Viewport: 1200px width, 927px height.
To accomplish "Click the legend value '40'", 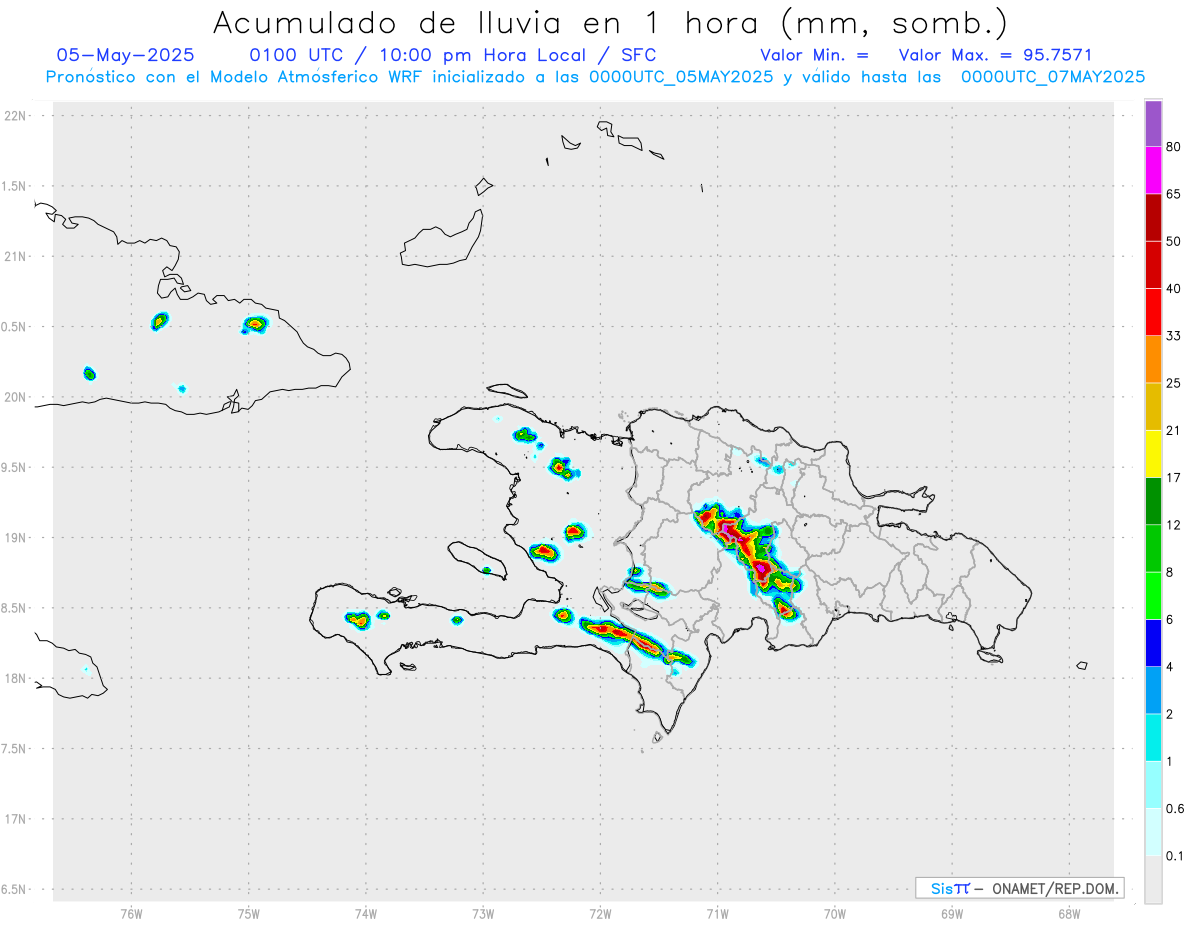I will click(x=1174, y=289).
